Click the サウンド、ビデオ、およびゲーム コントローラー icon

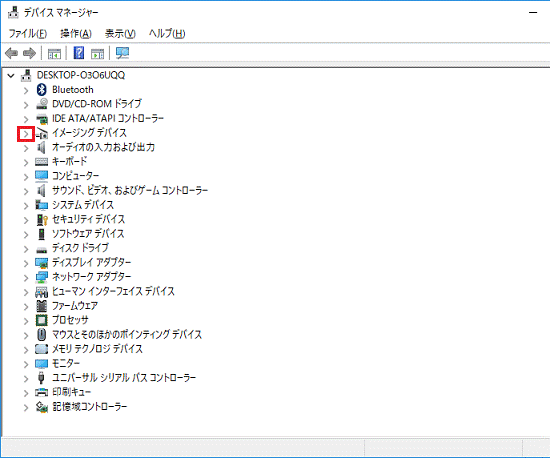[42, 190]
